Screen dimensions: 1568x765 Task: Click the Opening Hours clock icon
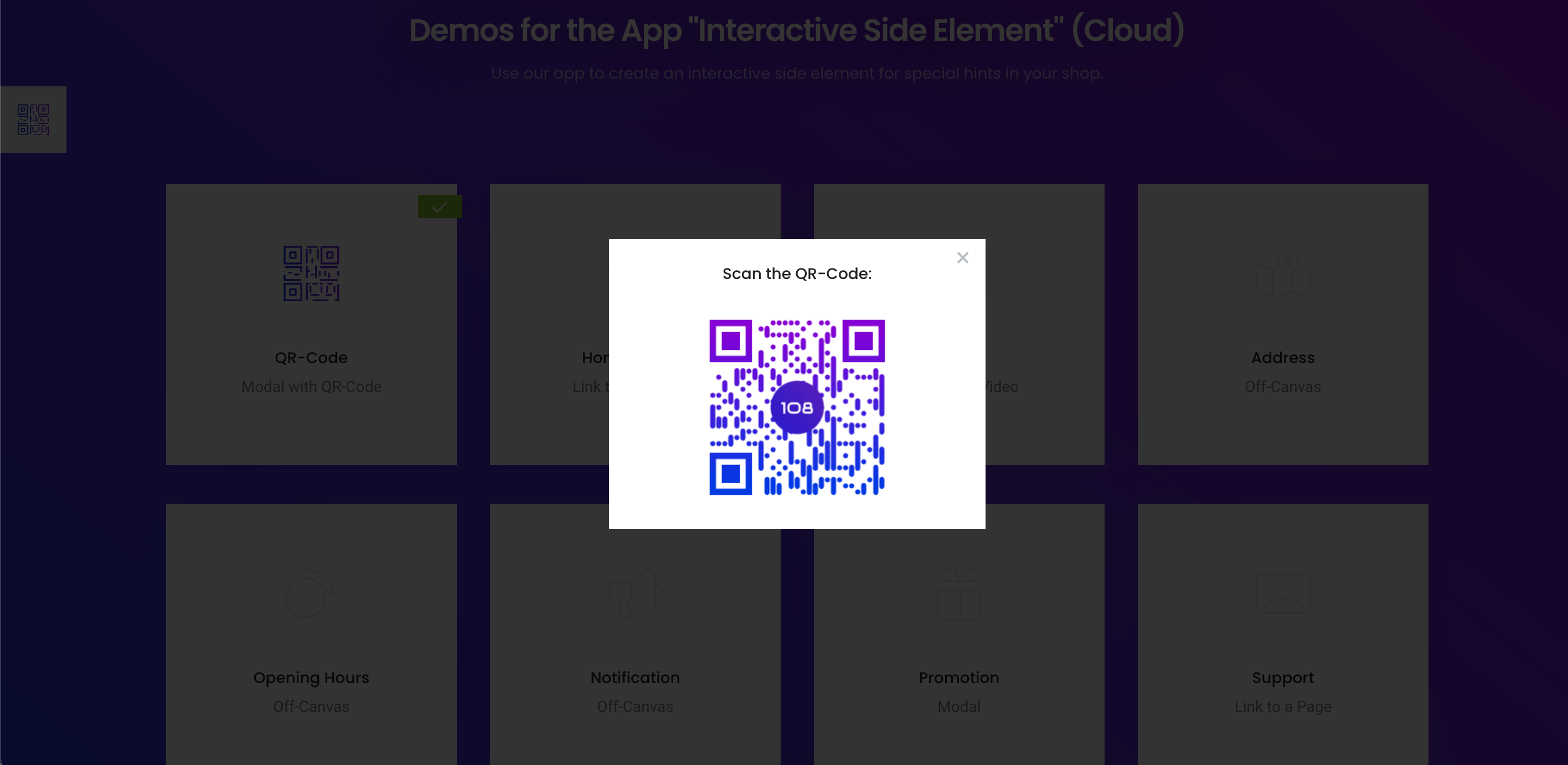click(x=311, y=593)
